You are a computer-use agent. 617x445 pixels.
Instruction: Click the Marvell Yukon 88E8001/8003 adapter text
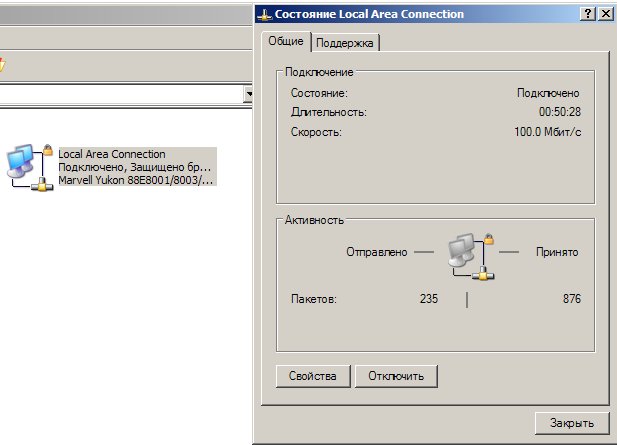click(135, 180)
